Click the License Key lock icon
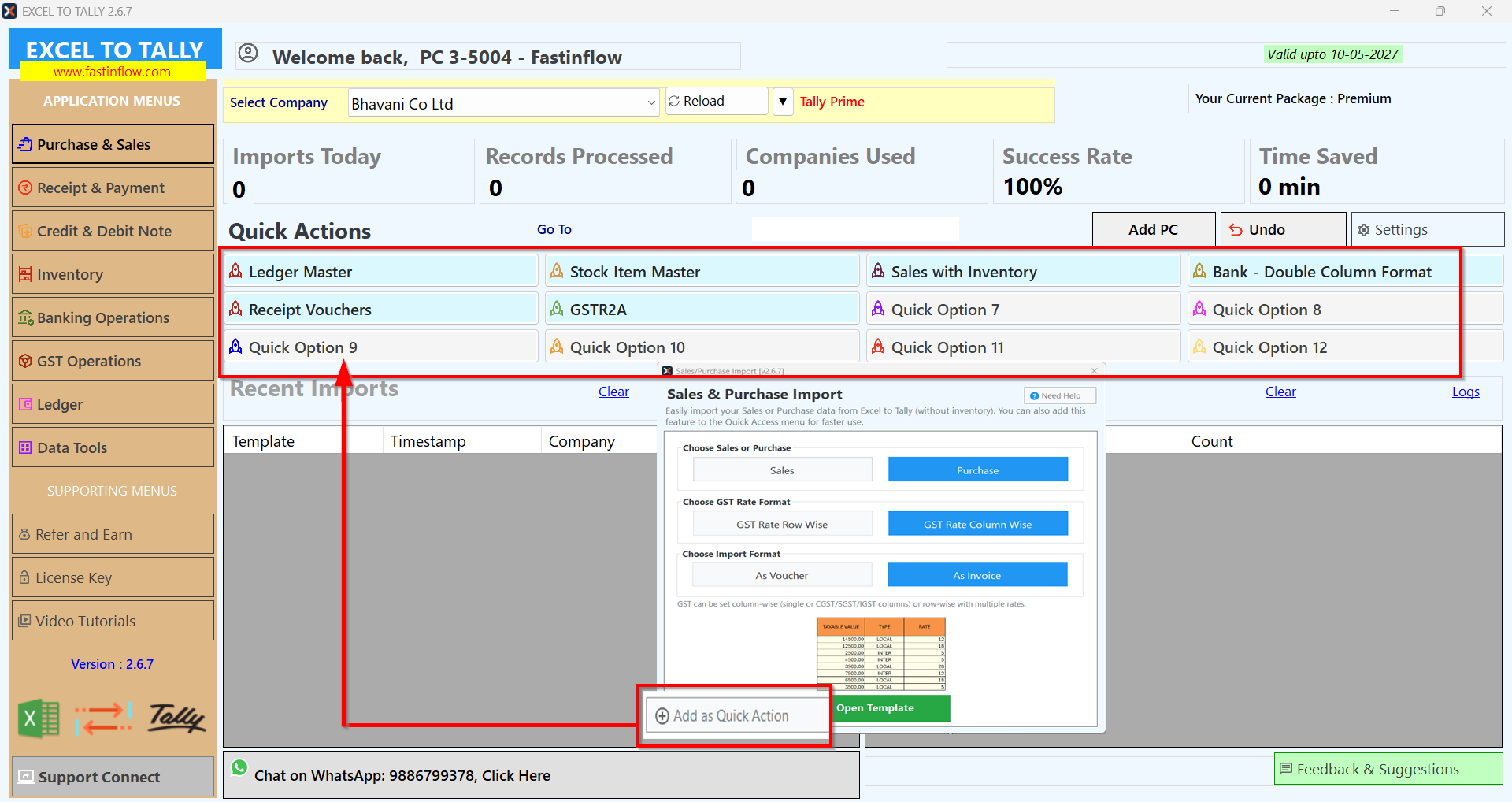Screen dimensions: 1512x802 [24, 577]
